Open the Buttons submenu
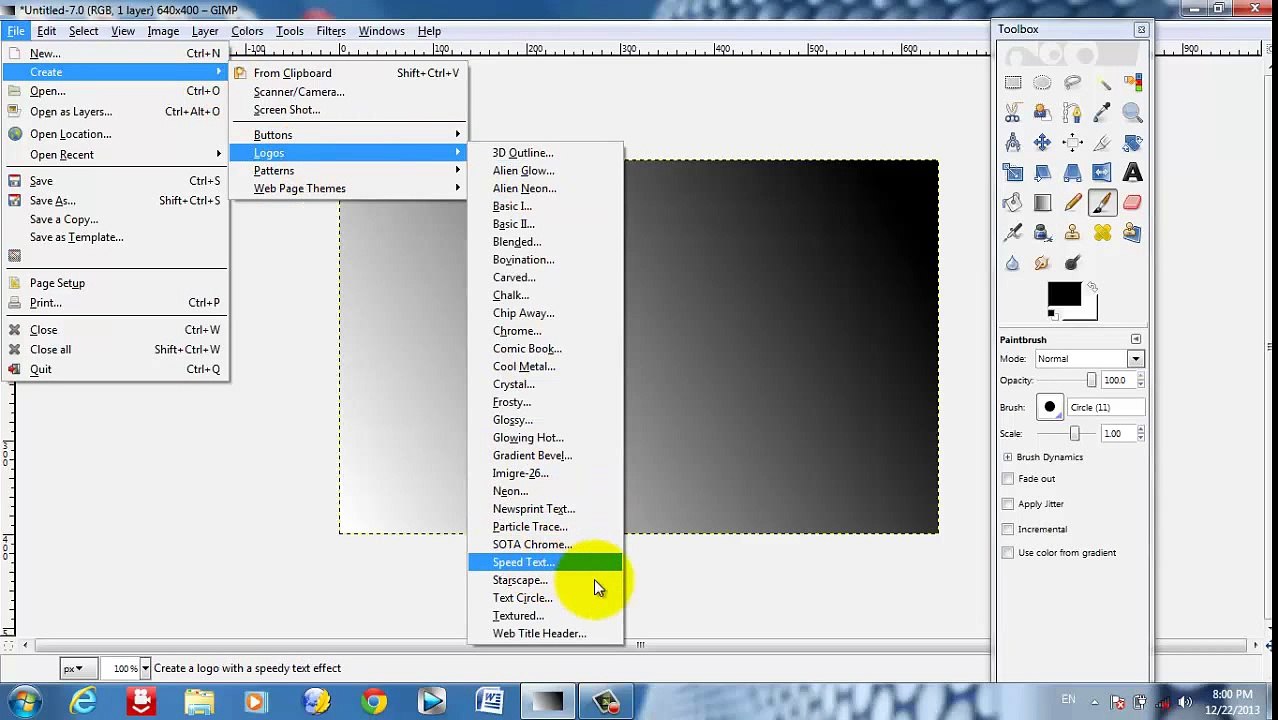Image resolution: width=1278 pixels, height=720 pixels. [348, 135]
